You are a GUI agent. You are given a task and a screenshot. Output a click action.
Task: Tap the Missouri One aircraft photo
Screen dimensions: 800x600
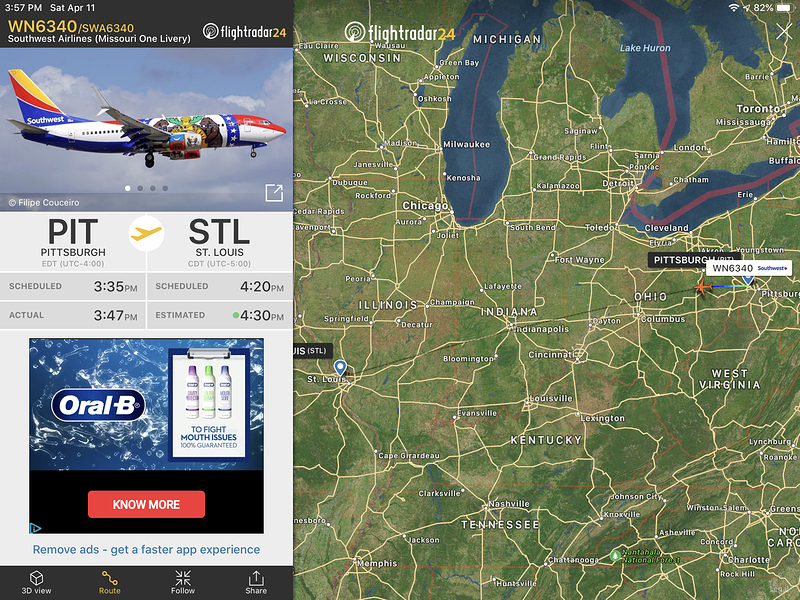tap(146, 130)
